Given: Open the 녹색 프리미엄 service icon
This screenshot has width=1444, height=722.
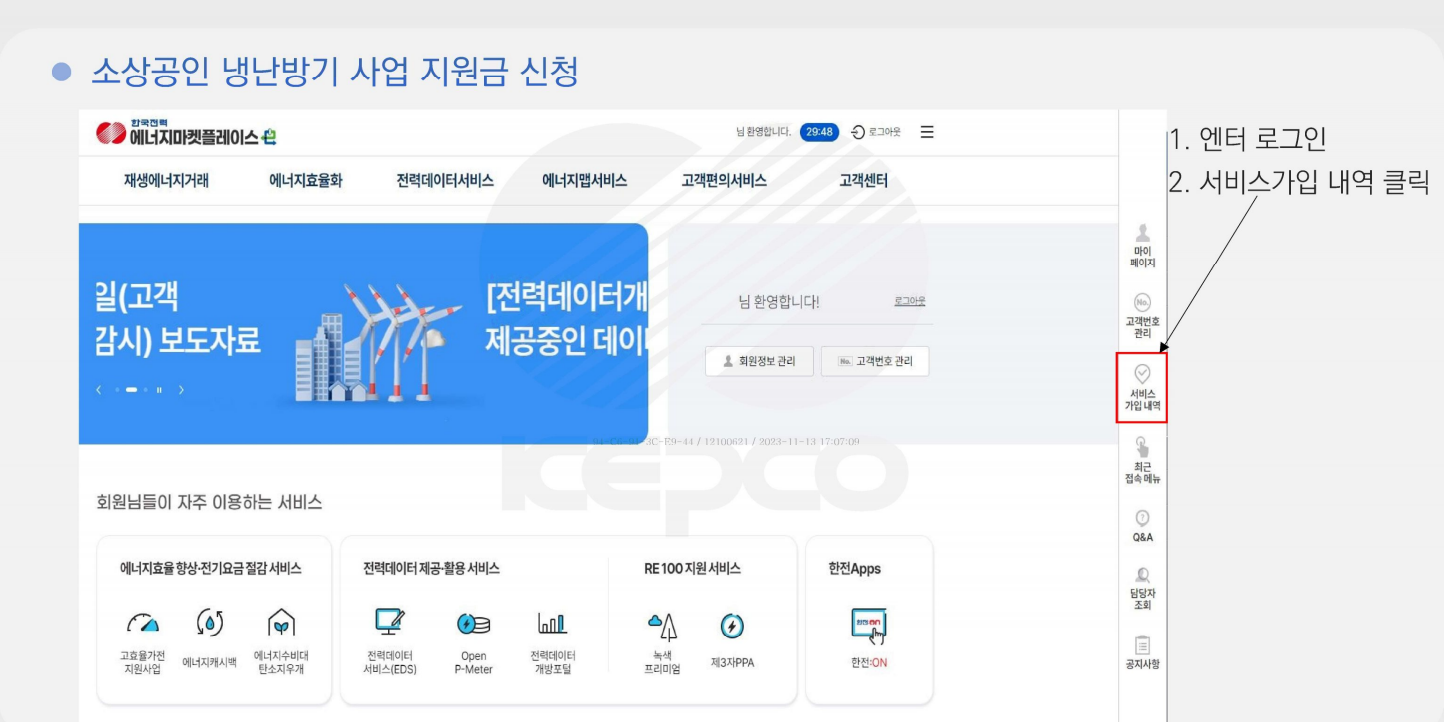Looking at the screenshot, I should tap(662, 641).
